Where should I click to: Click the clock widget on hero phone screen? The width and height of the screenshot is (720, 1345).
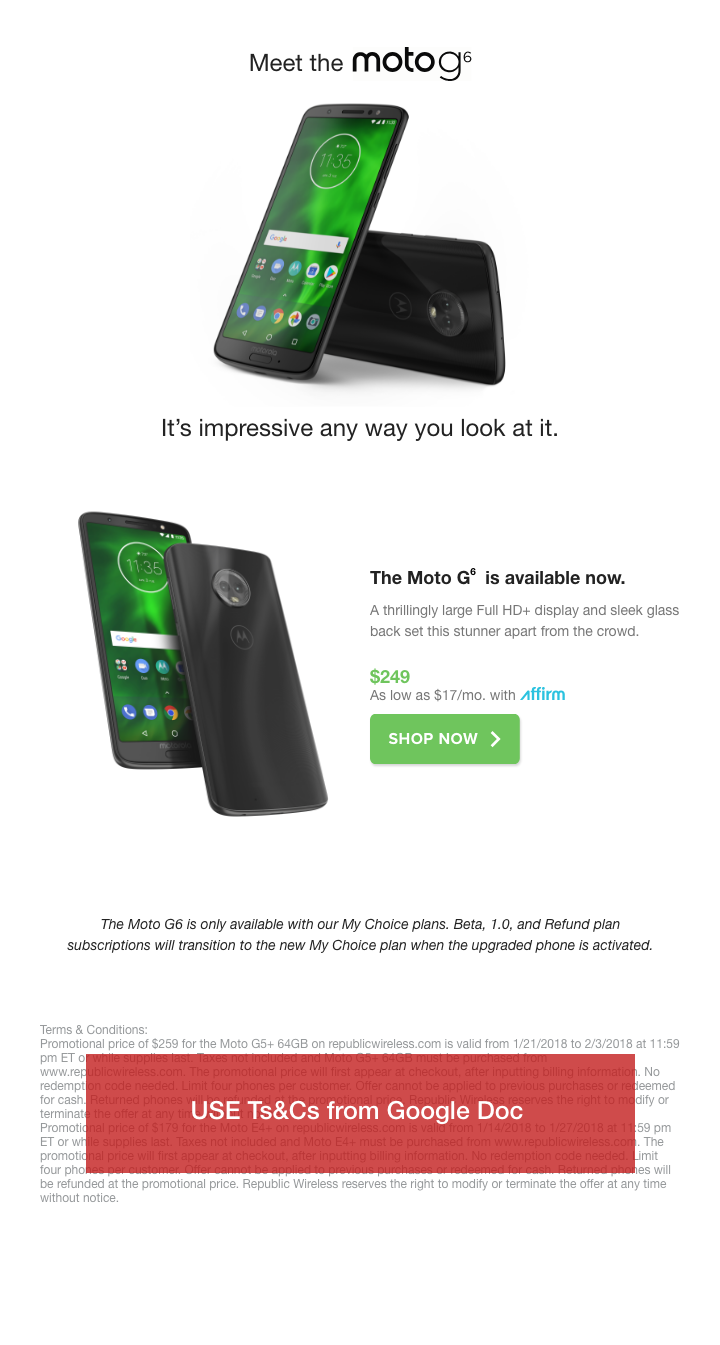pyautogui.click(x=336, y=160)
